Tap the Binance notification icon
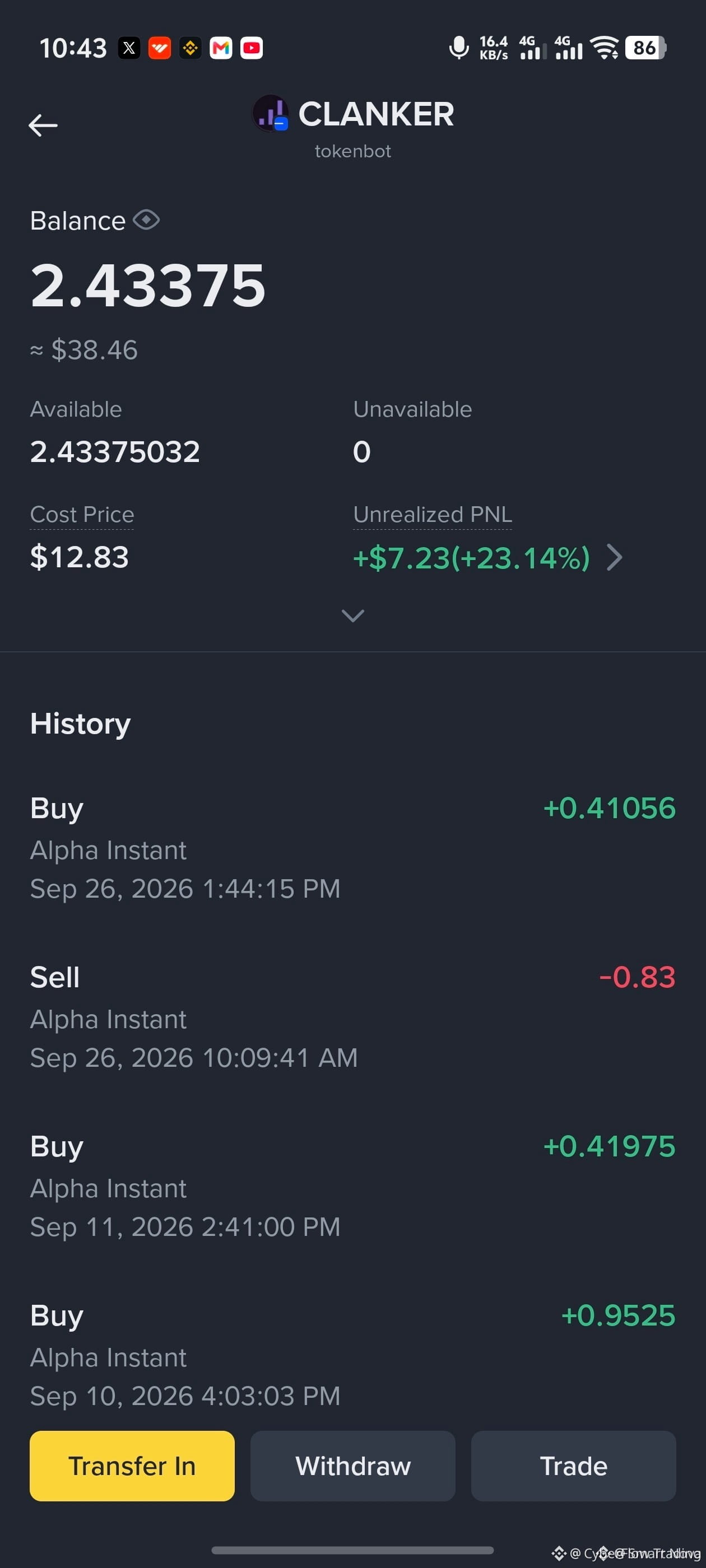 [190, 48]
